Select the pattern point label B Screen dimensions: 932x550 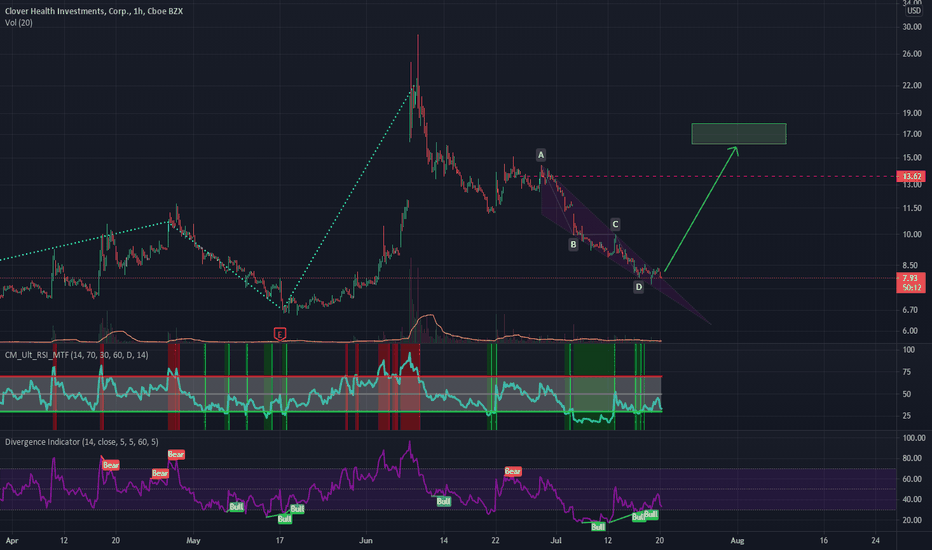pos(573,244)
